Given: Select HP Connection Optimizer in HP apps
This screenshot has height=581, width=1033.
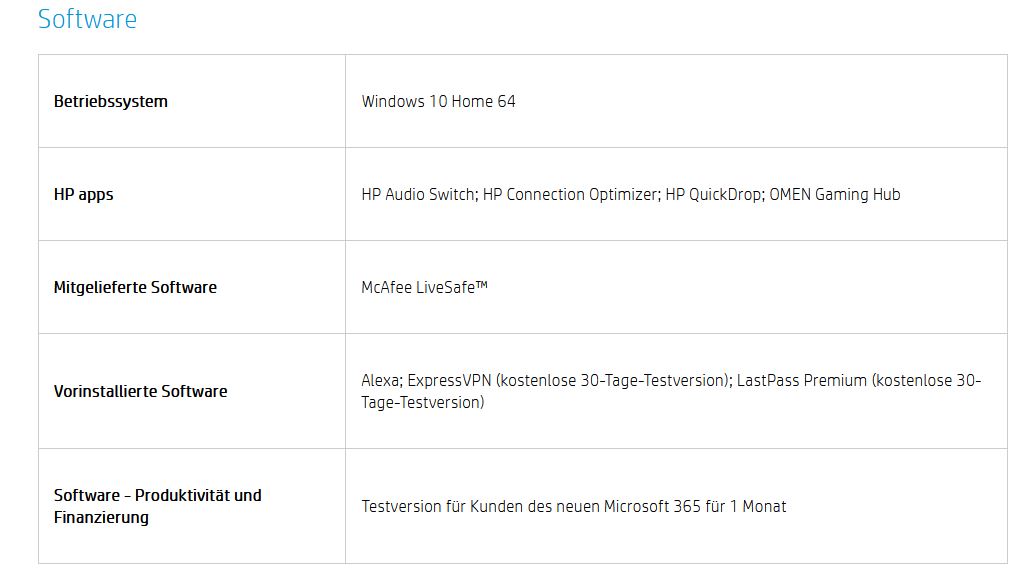Looking at the screenshot, I should click(x=570, y=194).
